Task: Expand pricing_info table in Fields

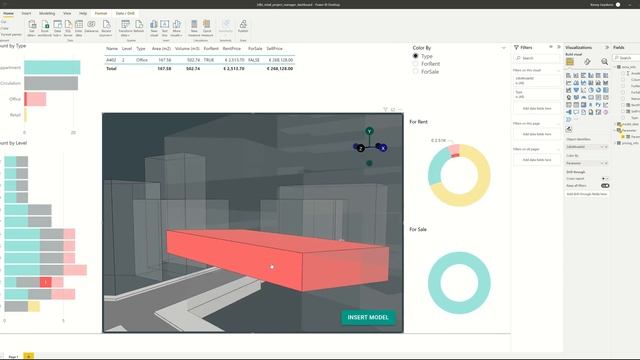Action: click(616, 143)
